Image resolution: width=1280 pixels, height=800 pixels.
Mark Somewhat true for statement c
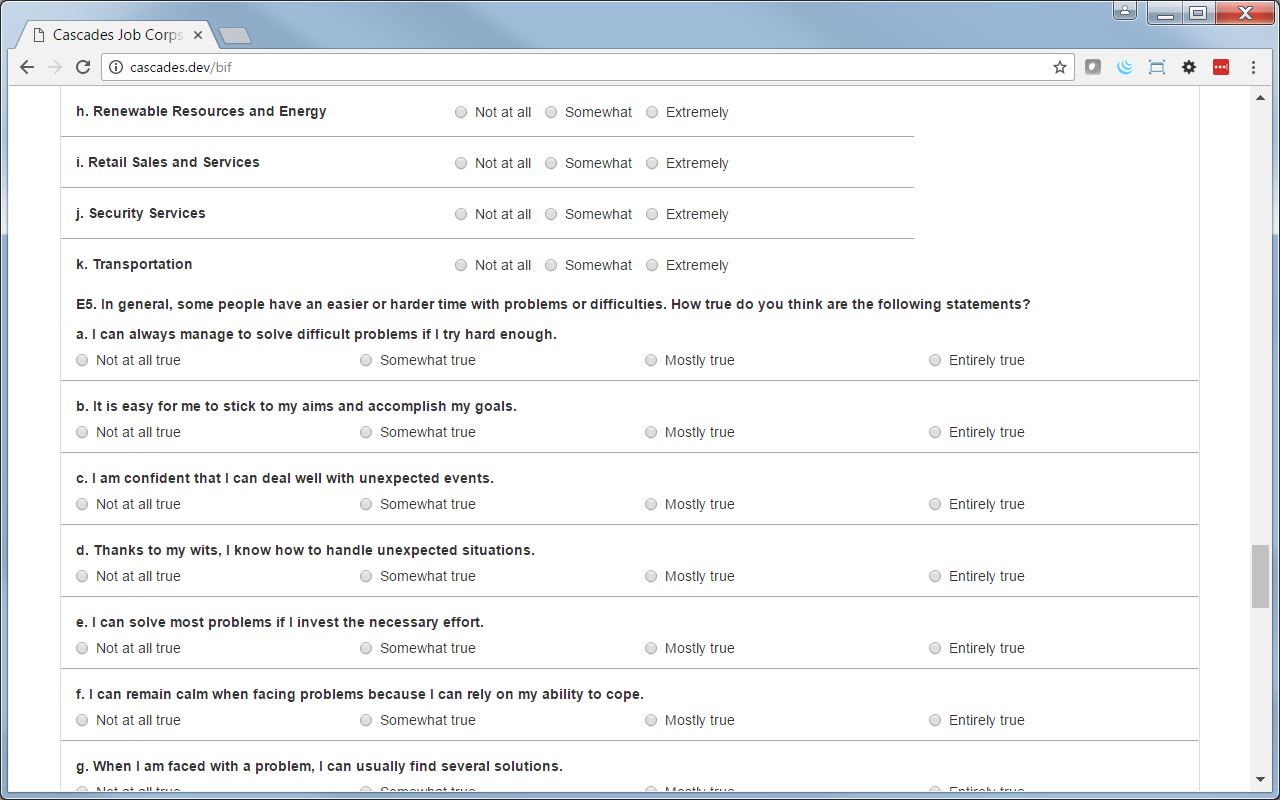coord(366,504)
